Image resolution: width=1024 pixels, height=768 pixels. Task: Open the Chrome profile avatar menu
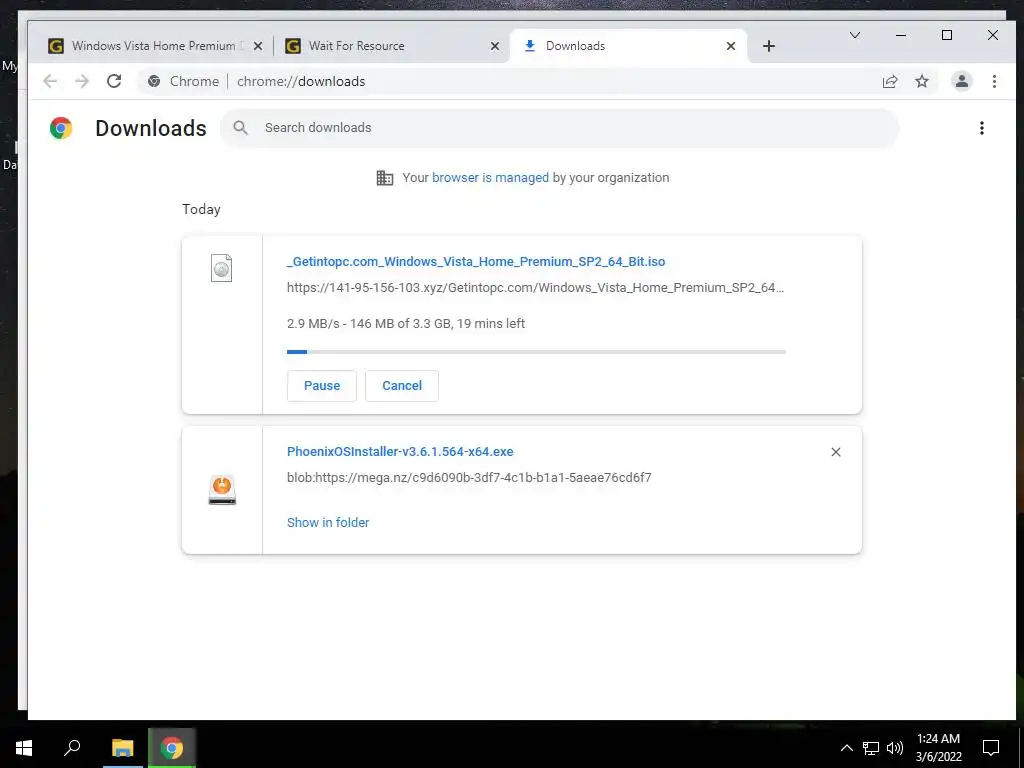click(961, 81)
